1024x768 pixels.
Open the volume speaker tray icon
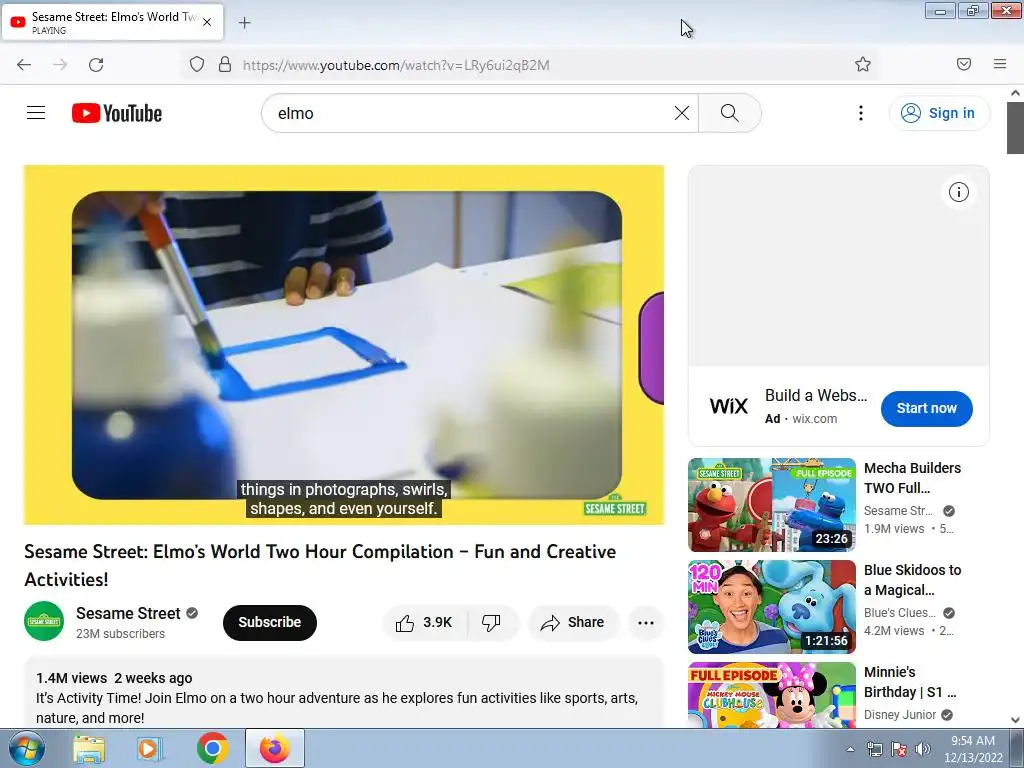tap(923, 749)
